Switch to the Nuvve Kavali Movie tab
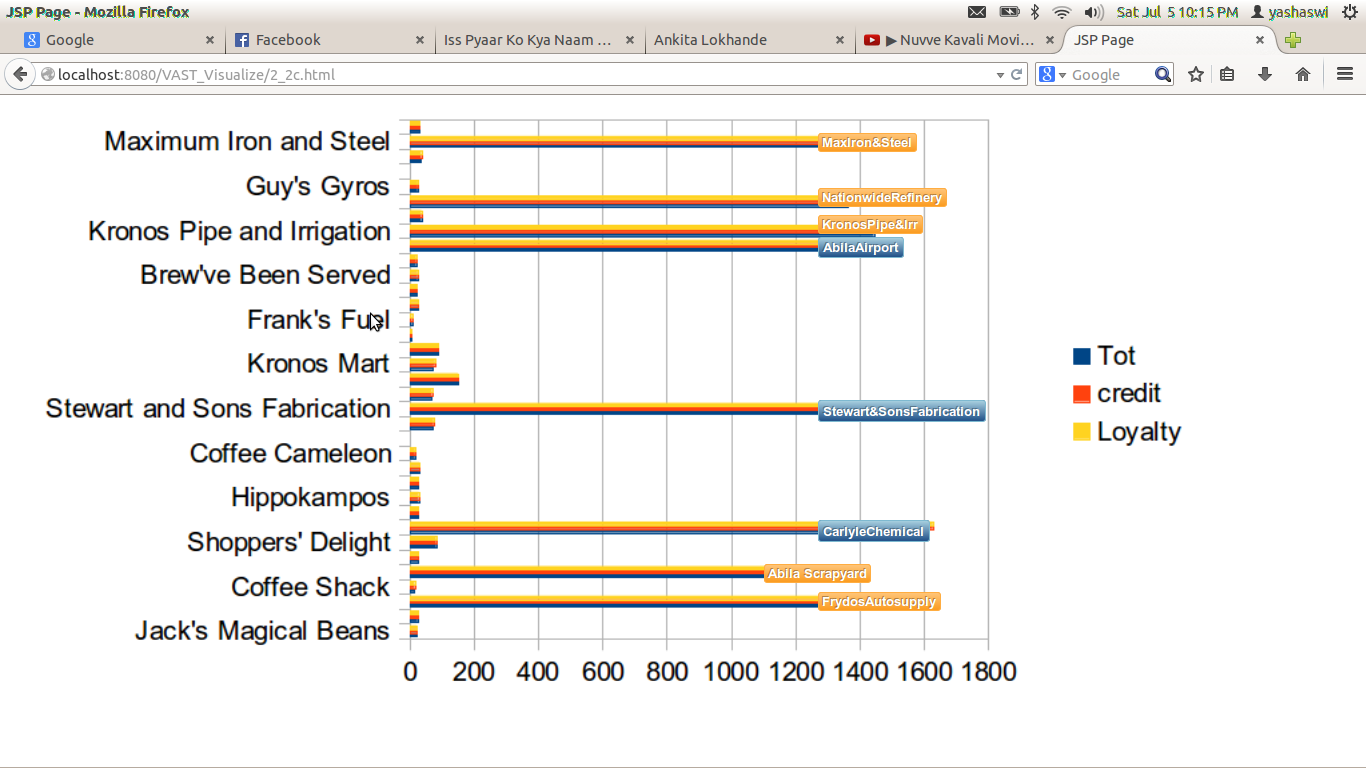The image size is (1366, 768). pyautogui.click(x=960, y=40)
